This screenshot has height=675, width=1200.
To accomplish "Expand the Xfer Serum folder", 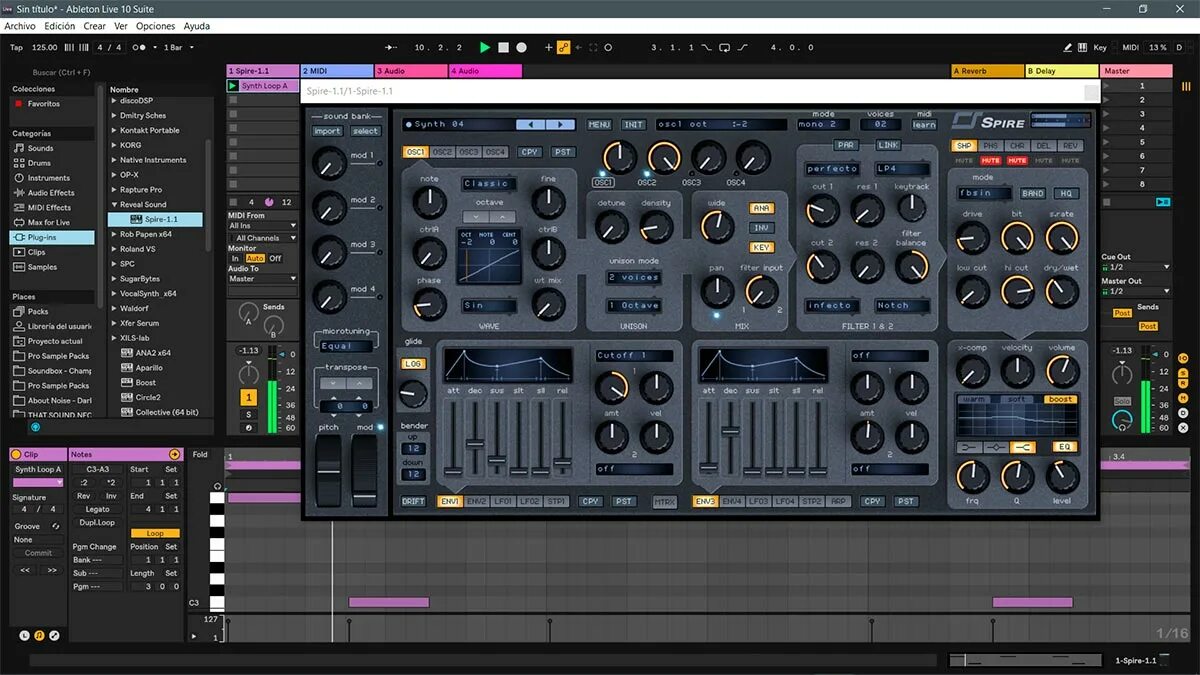I will (x=114, y=323).
